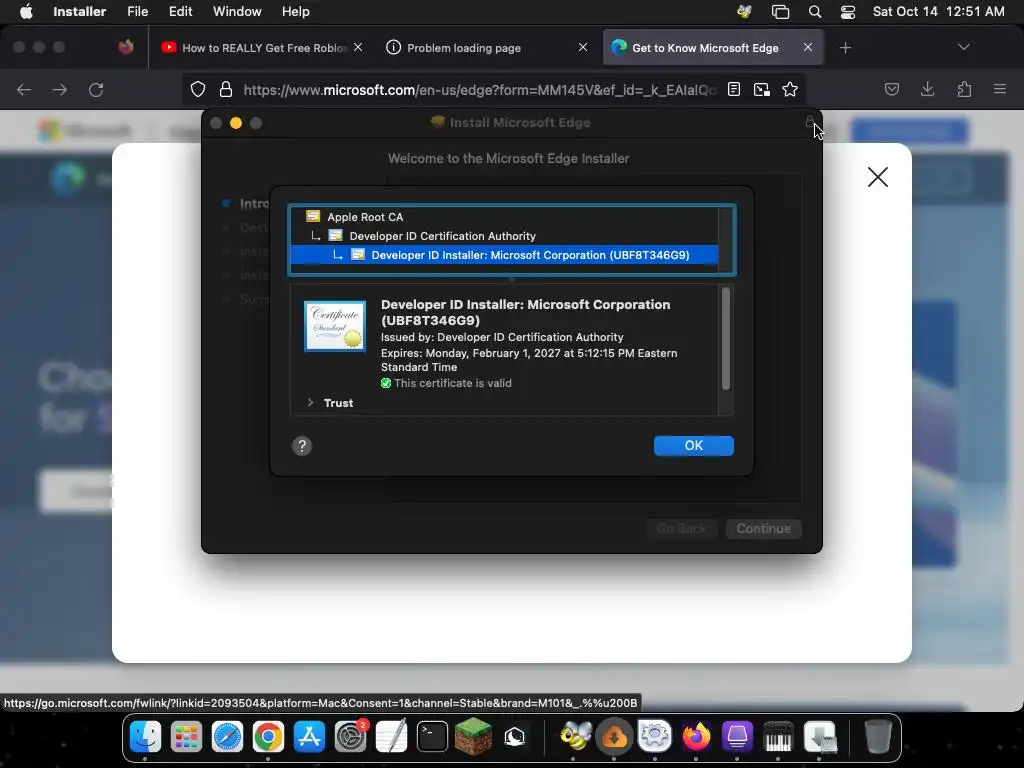Open help with the question mark button
Screen dimensions: 1024x768
[302, 446]
